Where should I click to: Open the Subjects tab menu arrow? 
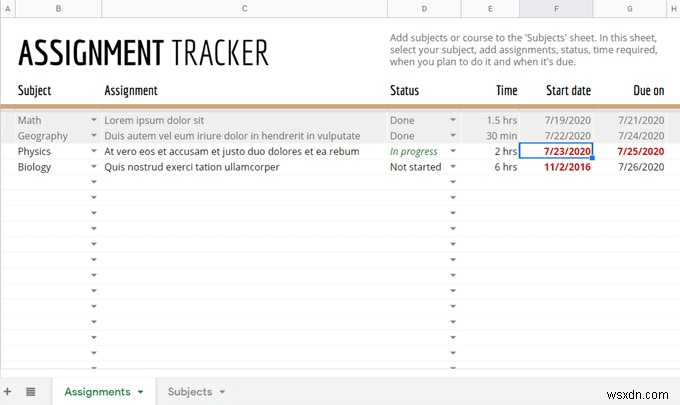coord(222,392)
